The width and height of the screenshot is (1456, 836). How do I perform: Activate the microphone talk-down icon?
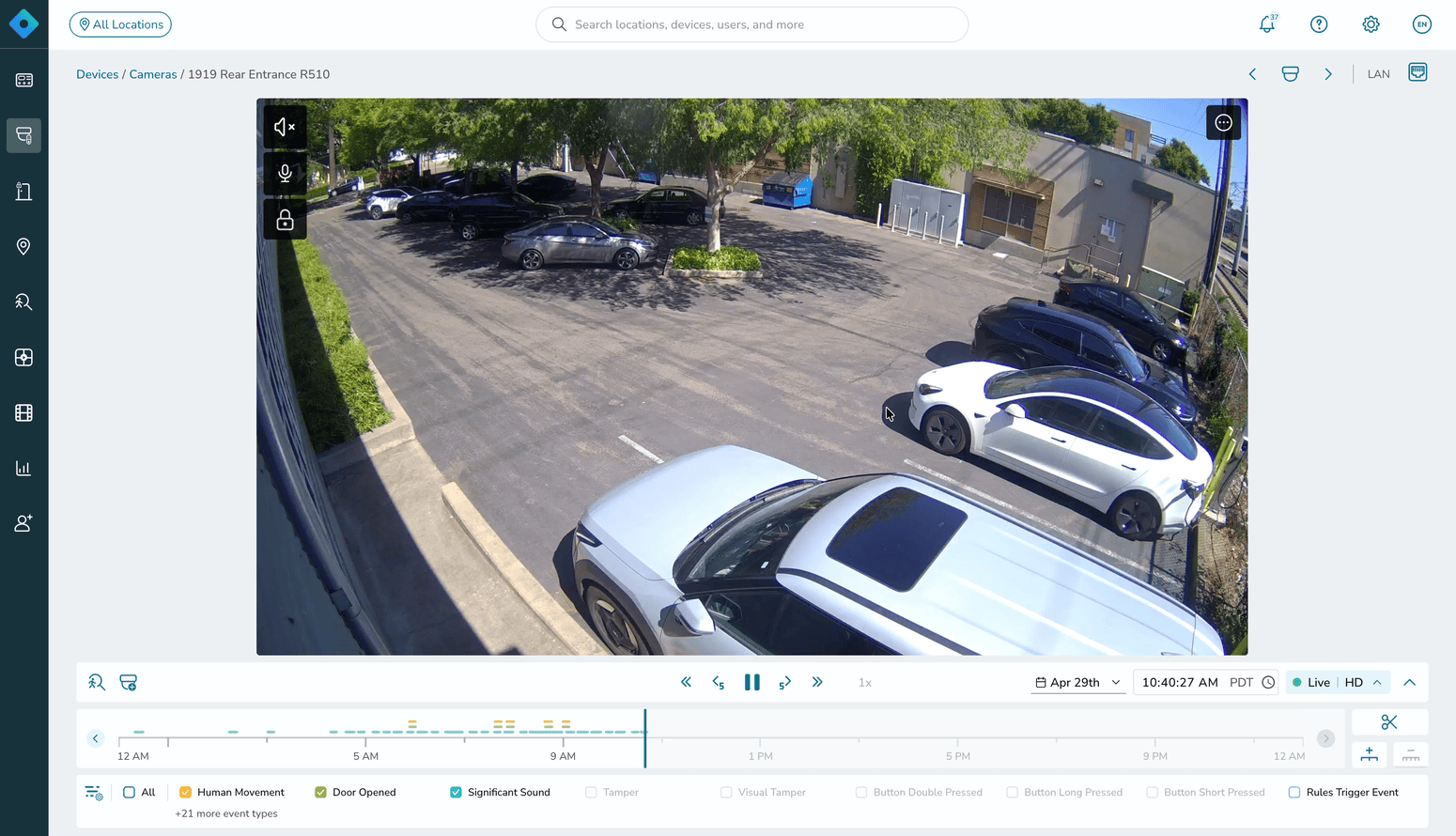285,173
